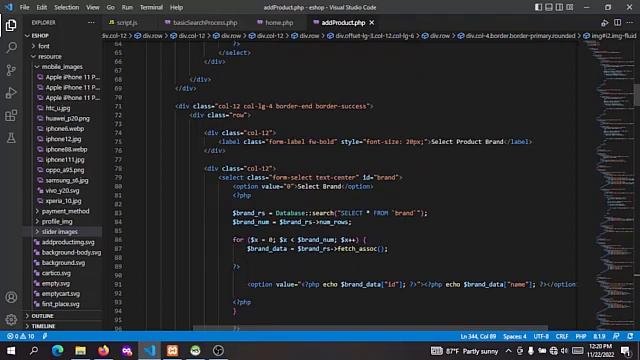Switch to the home.php tab
Image resolution: width=640 pixels, height=360 pixels.
point(279,22)
